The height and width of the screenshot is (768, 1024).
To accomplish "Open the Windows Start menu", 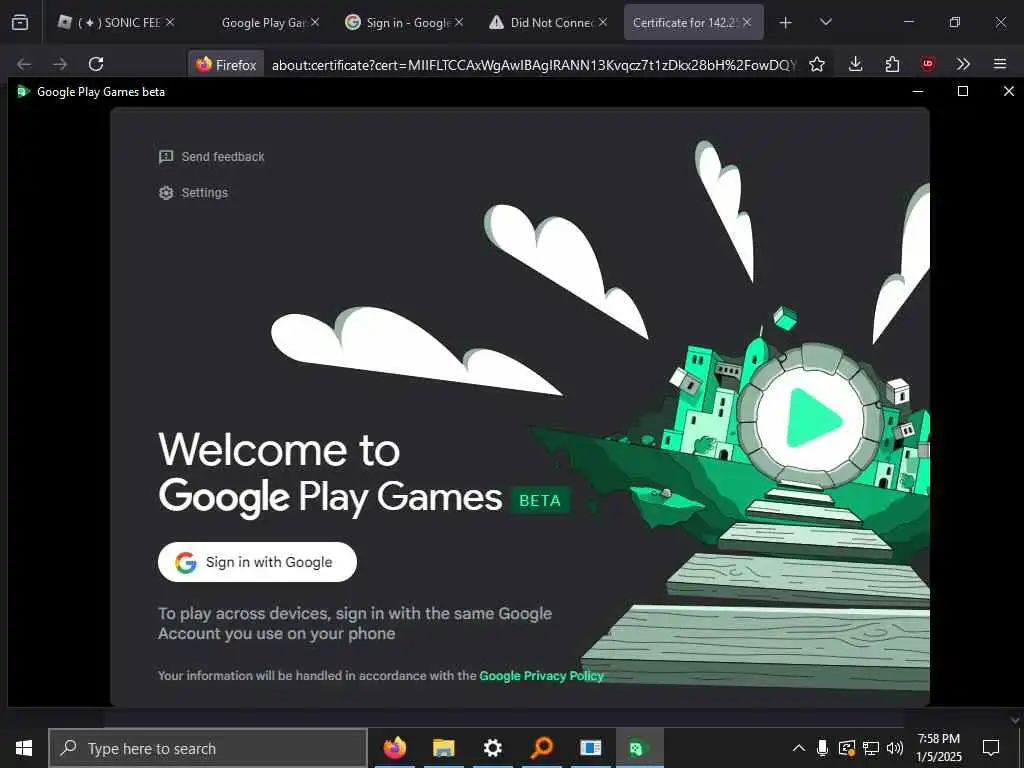I will click(24, 748).
